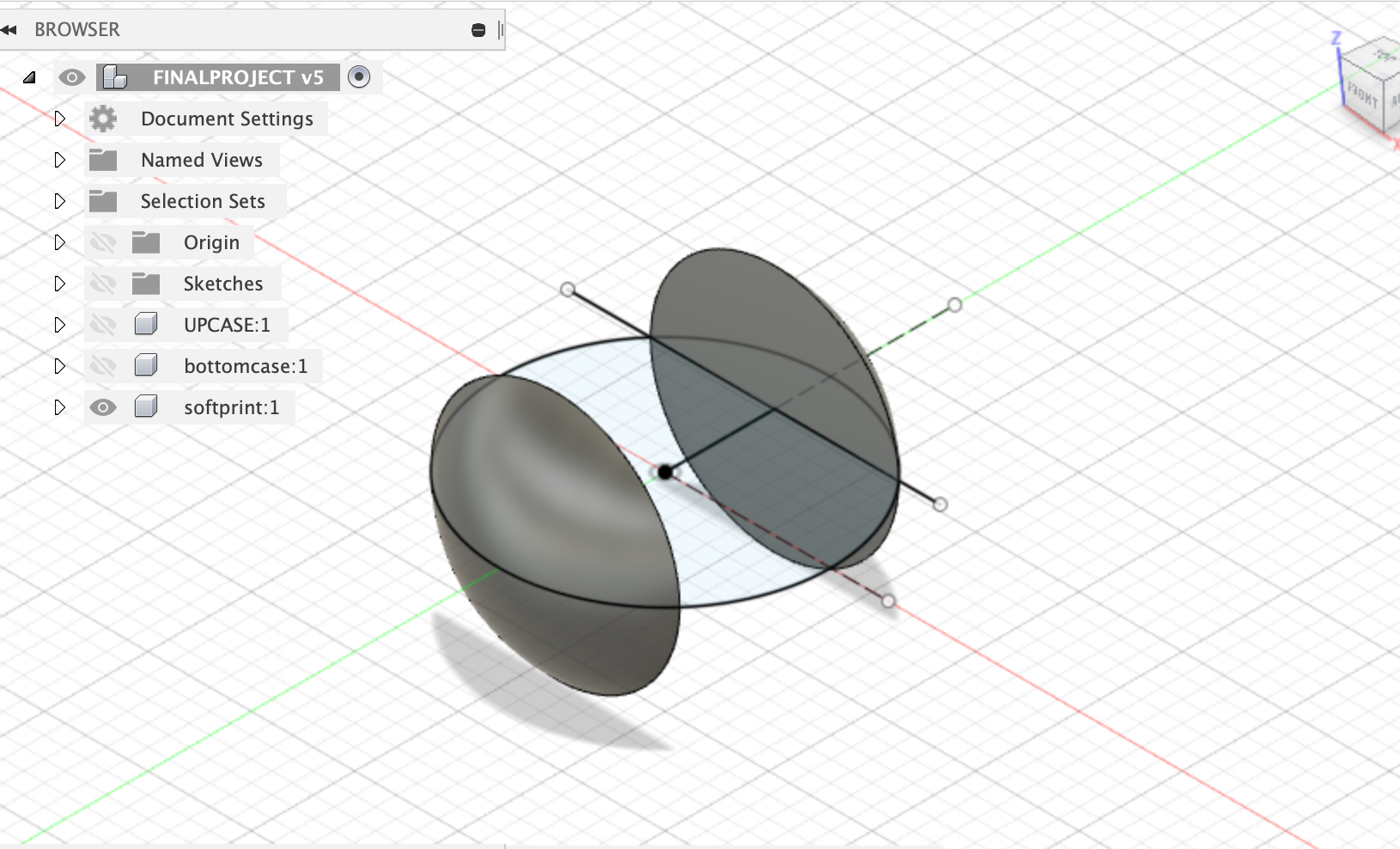The height and width of the screenshot is (849, 1400).
Task: Click the Sketches folder icon
Action: [146, 284]
